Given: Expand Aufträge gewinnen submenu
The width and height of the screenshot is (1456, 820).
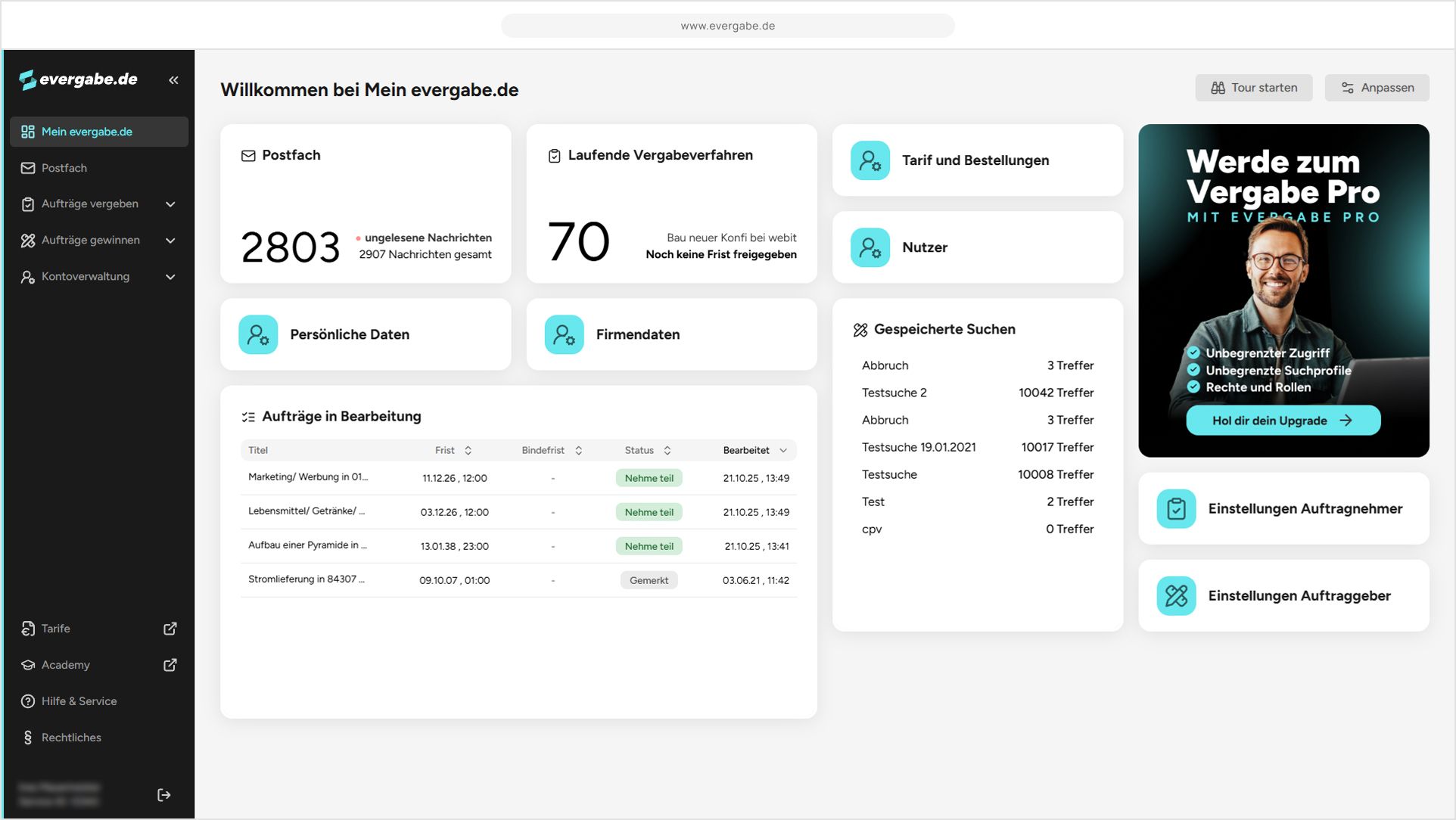Looking at the screenshot, I should (x=170, y=241).
